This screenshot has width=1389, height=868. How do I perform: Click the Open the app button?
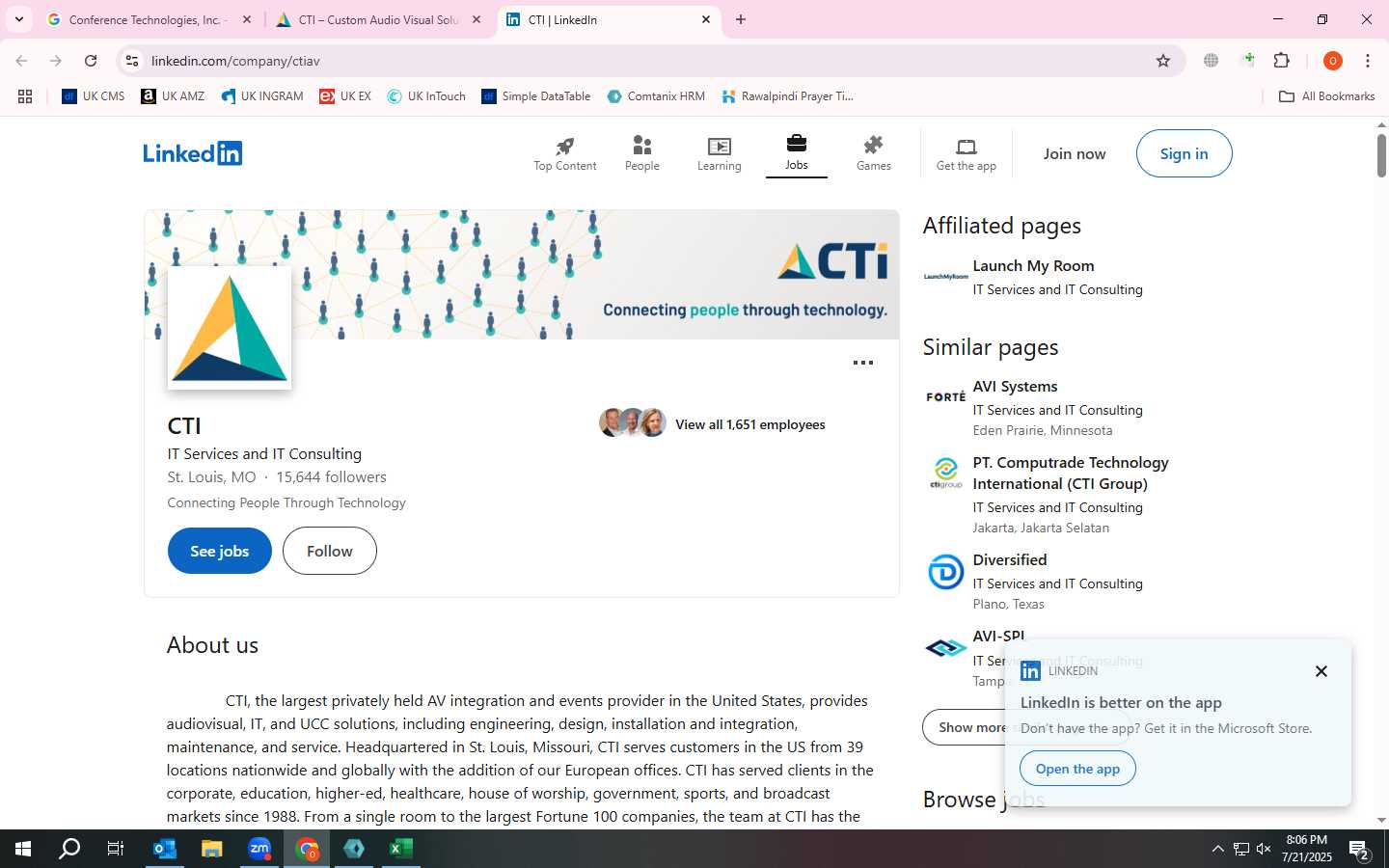click(x=1077, y=769)
